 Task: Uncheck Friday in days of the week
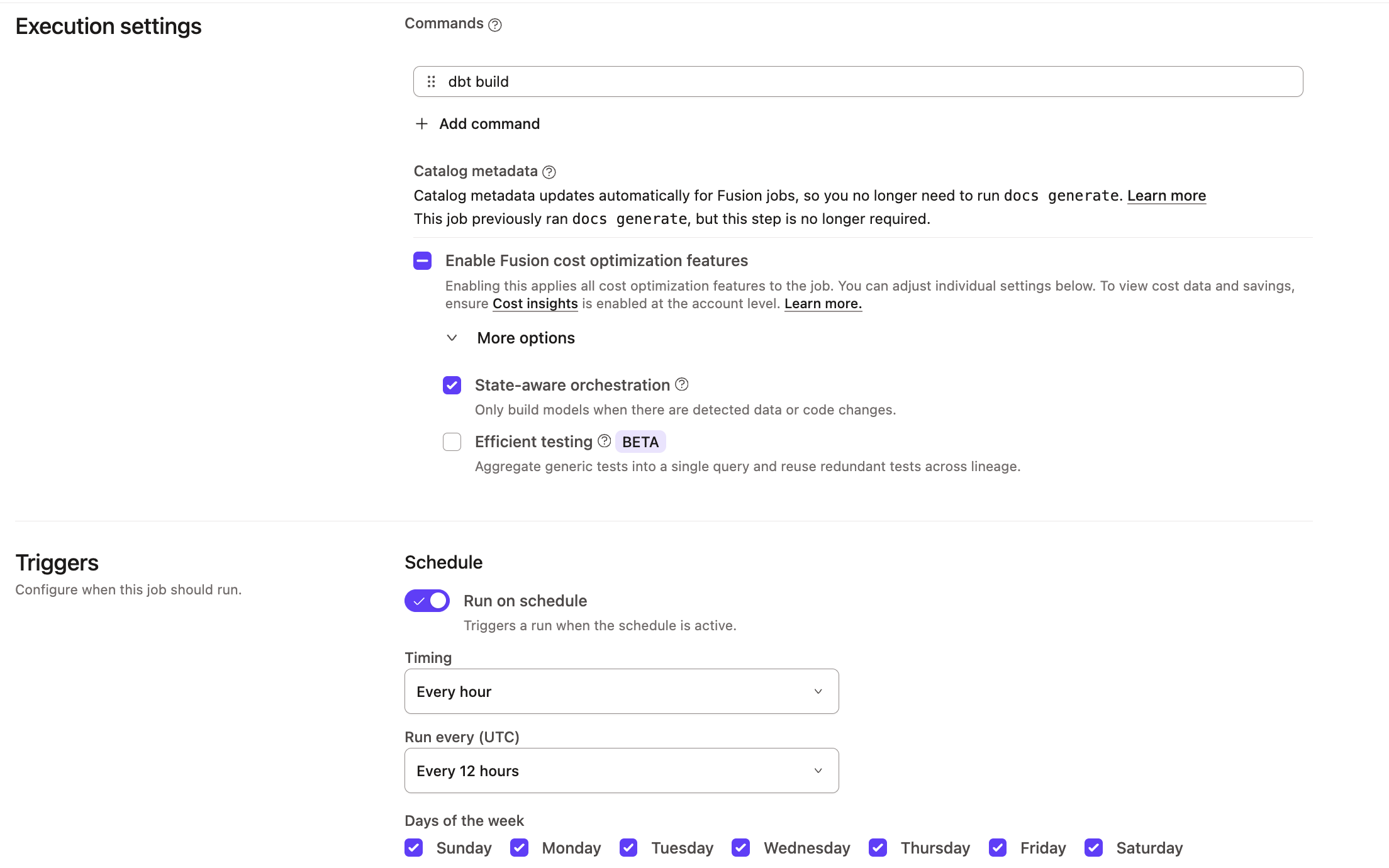pos(998,848)
